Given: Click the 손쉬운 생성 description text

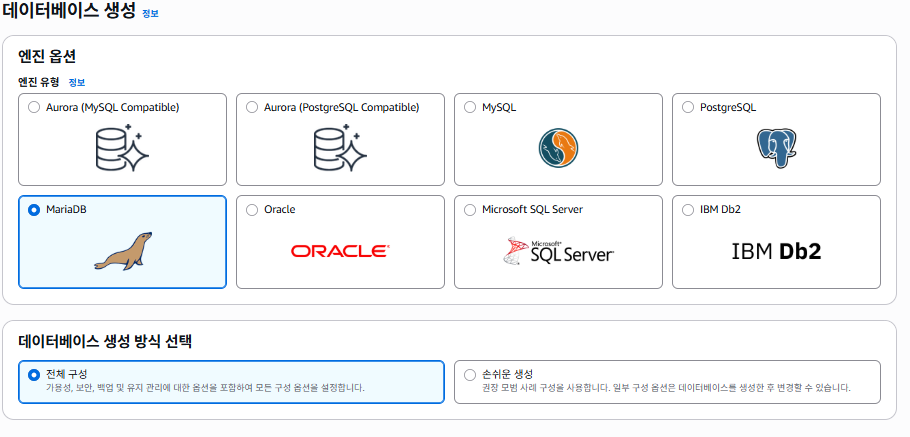Looking at the screenshot, I should point(666,387).
